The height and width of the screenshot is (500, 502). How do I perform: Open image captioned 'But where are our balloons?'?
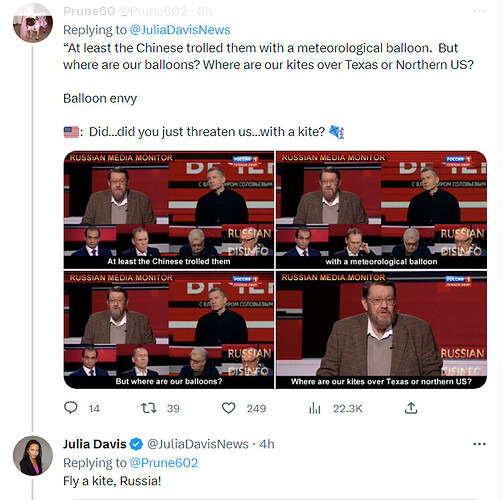(169, 330)
